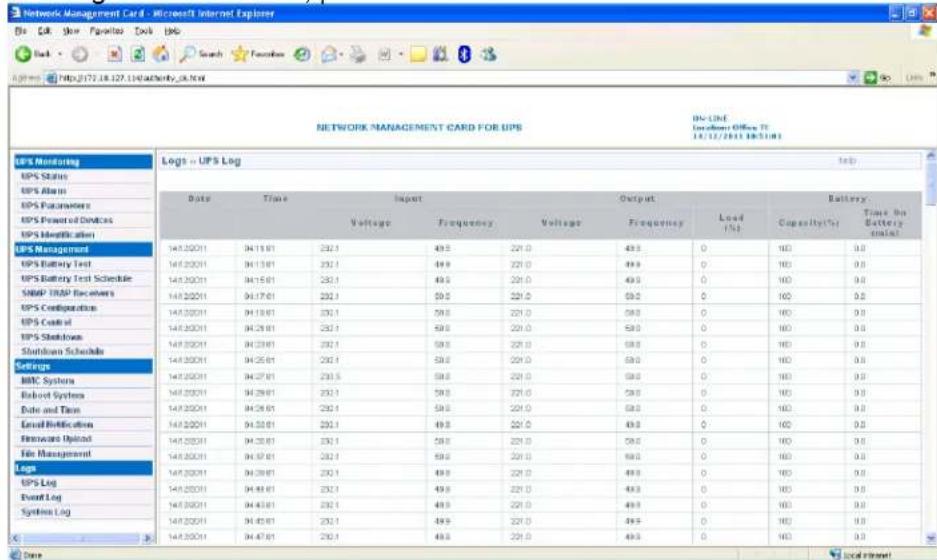Image resolution: width=937 pixels, height=560 pixels.
Task: Open the UPS Alarm page
Action: click(x=44, y=191)
